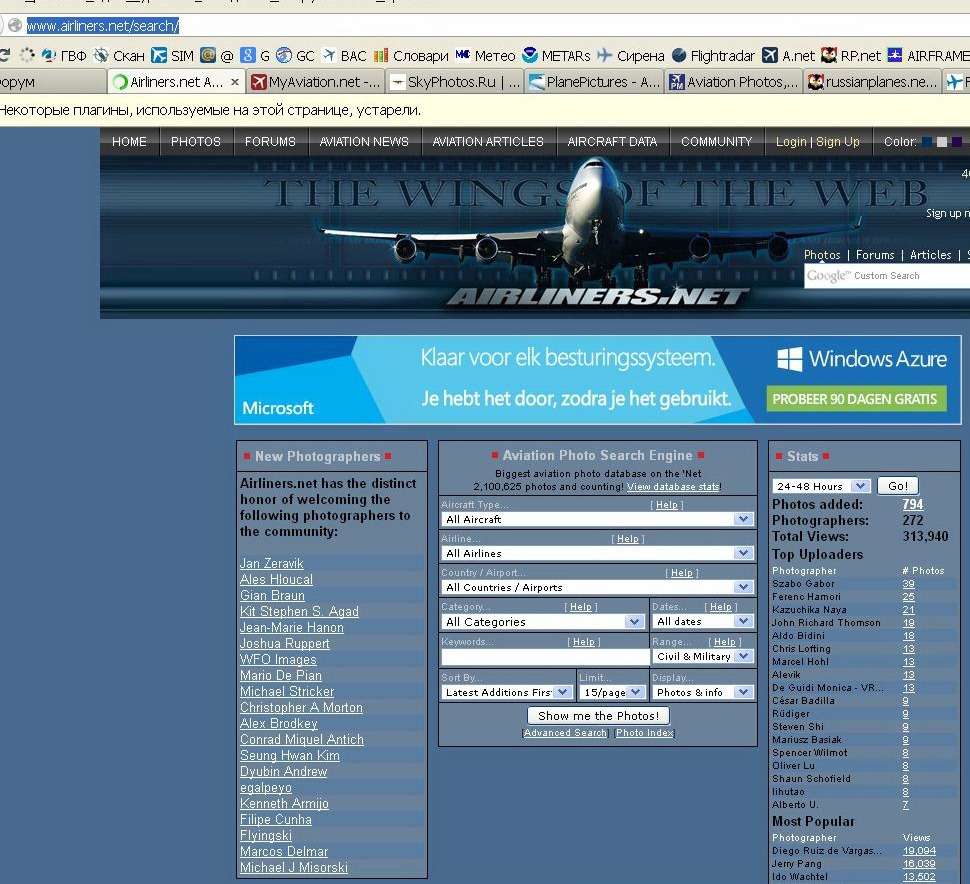Open the Advanced Search link

tap(565, 733)
